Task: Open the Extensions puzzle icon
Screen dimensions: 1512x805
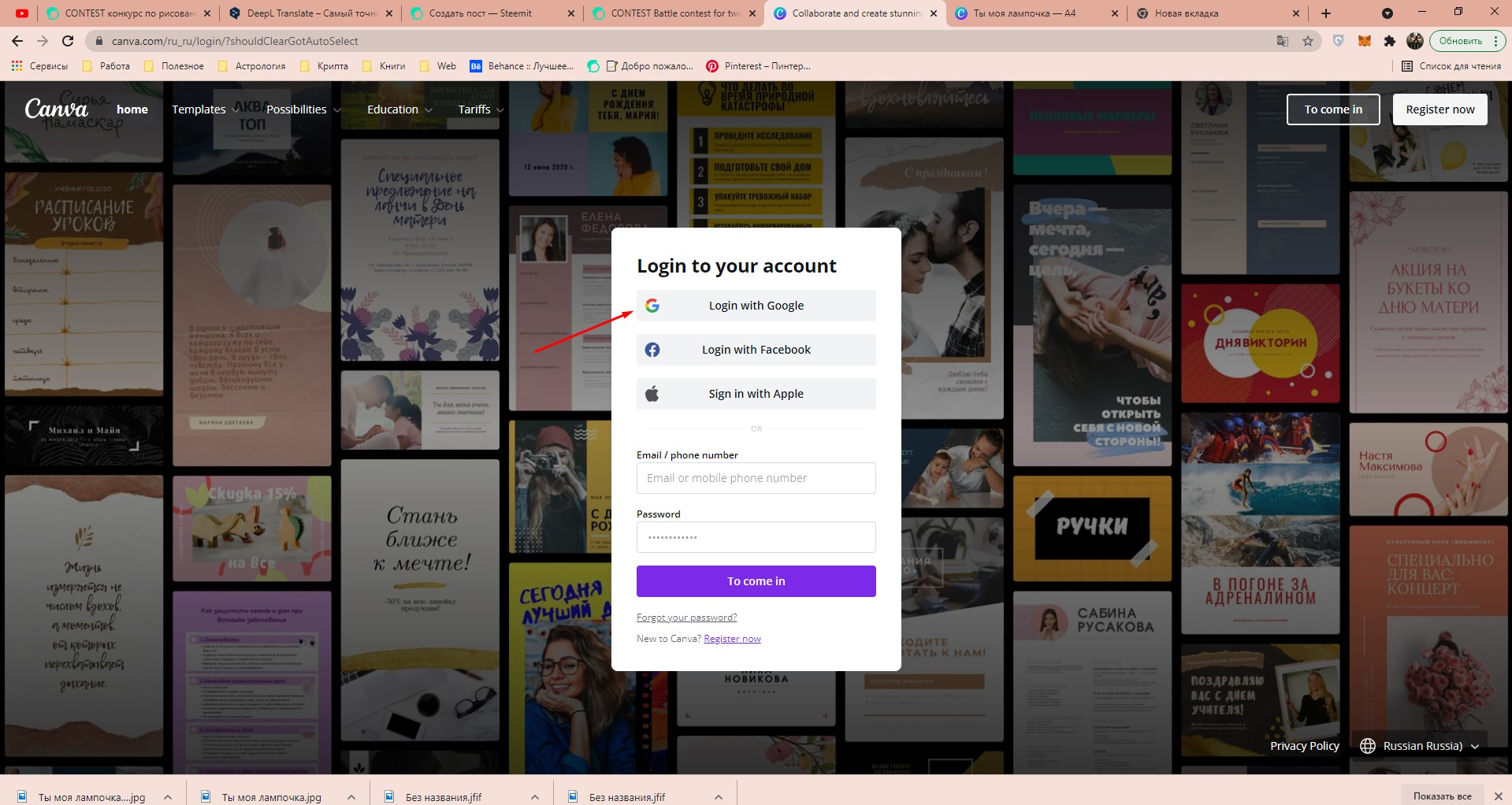Action: pos(1390,41)
